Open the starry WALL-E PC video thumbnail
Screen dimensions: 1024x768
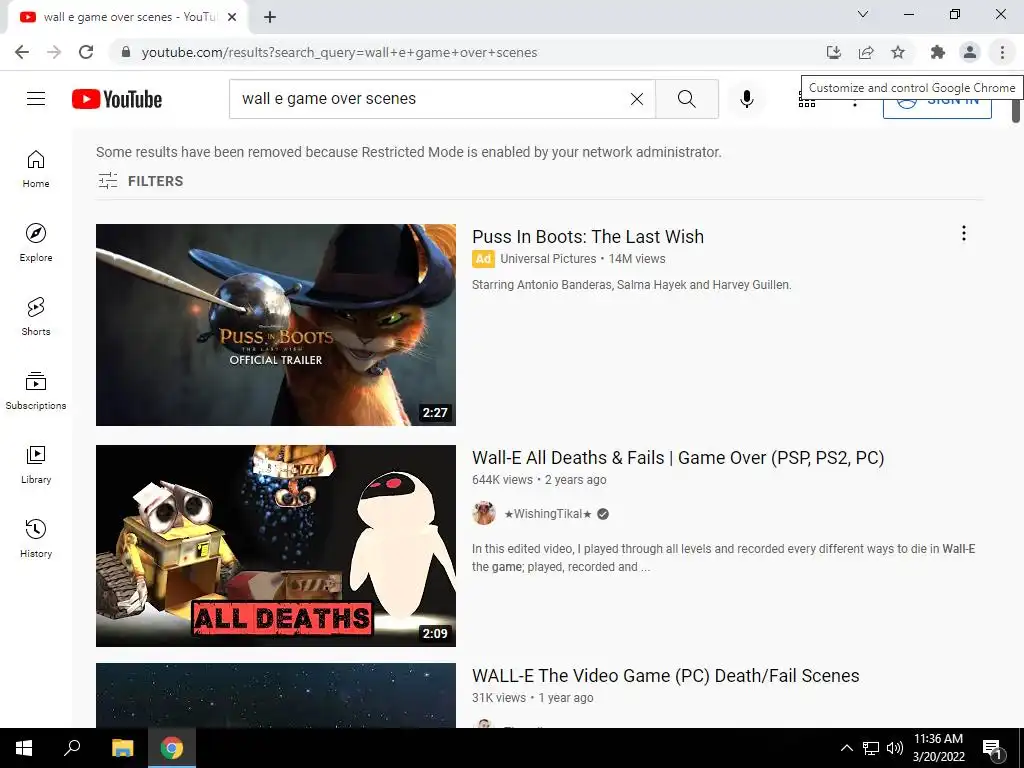coord(276,696)
